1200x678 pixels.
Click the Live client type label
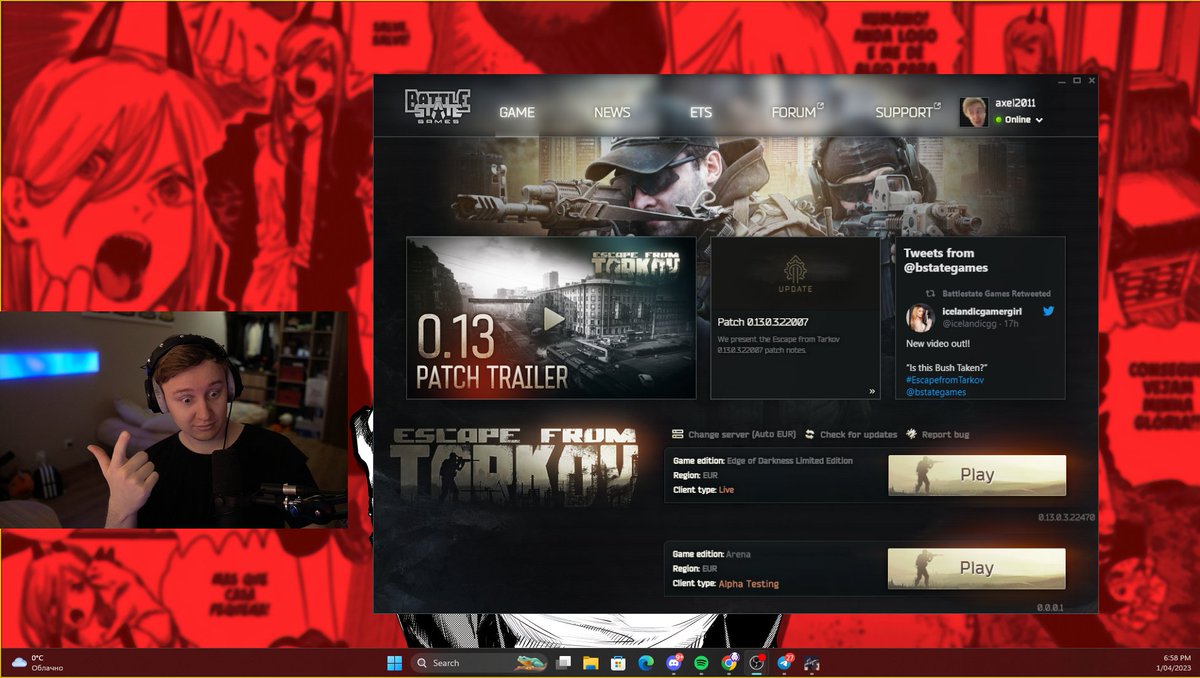tap(726, 490)
